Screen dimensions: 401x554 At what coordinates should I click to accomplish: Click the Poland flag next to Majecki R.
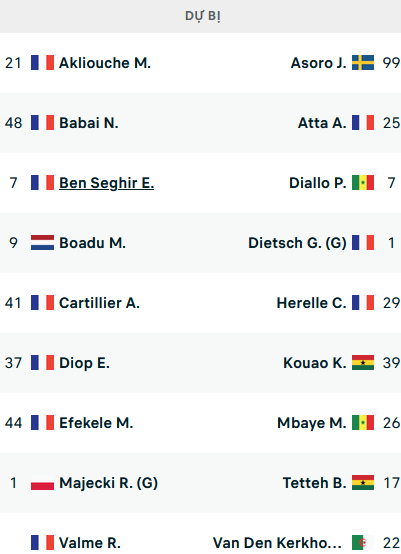pos(42,483)
